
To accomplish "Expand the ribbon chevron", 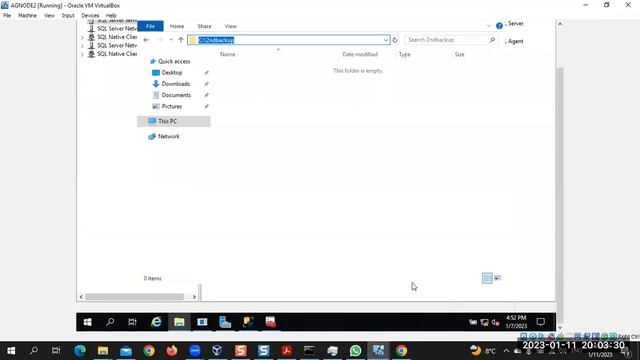I will 489,26.
